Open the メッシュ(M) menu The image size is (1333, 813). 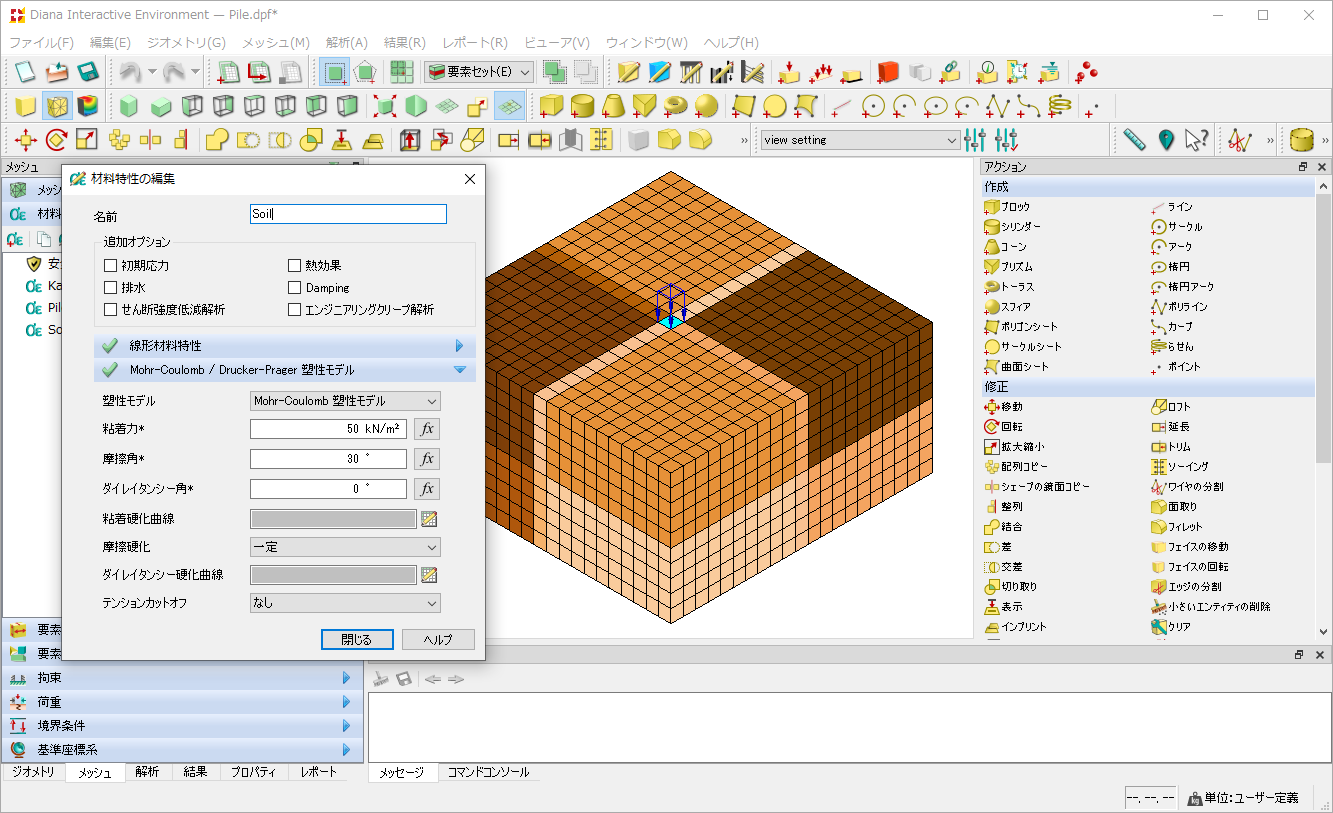pyautogui.click(x=275, y=43)
